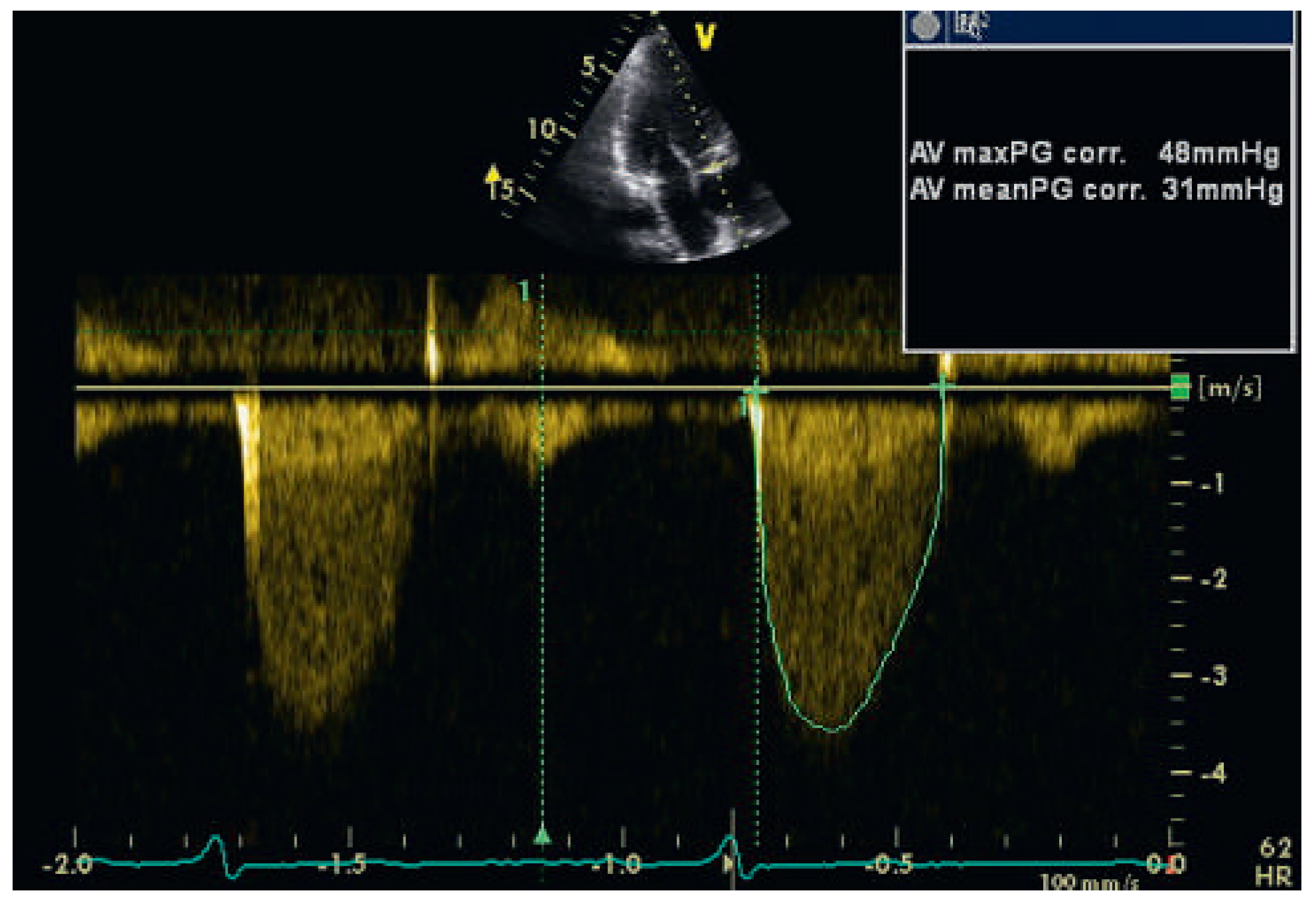Select the AV meanPG corr. 31mmHg result
The image size is (1316, 907).
[x=1095, y=190]
